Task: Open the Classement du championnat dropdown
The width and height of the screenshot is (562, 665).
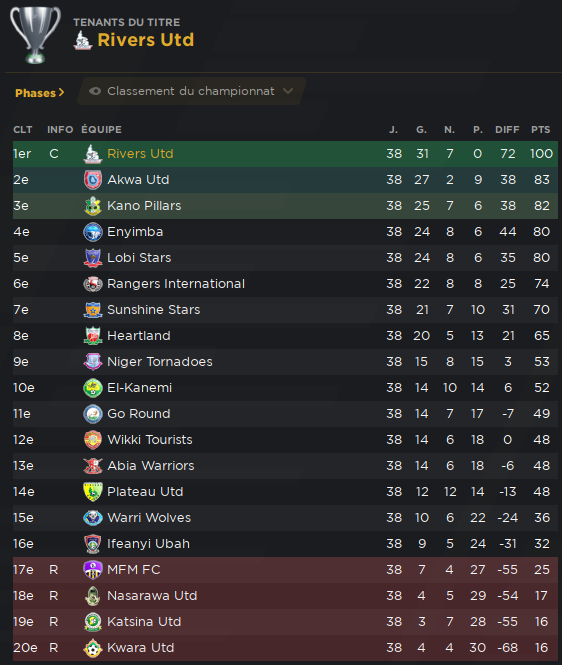Action: coord(192,91)
